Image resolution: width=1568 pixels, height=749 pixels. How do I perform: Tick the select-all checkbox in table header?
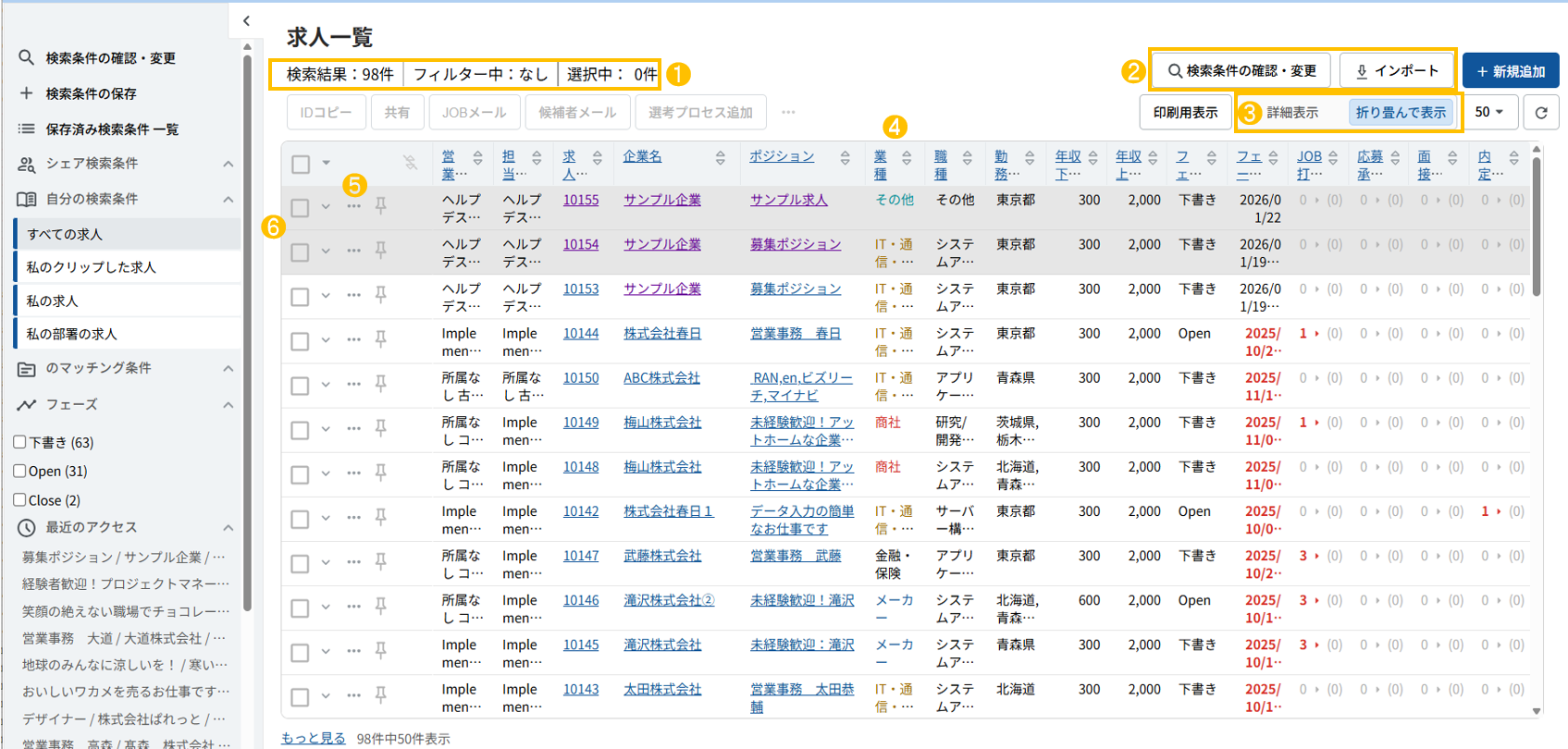(x=301, y=164)
